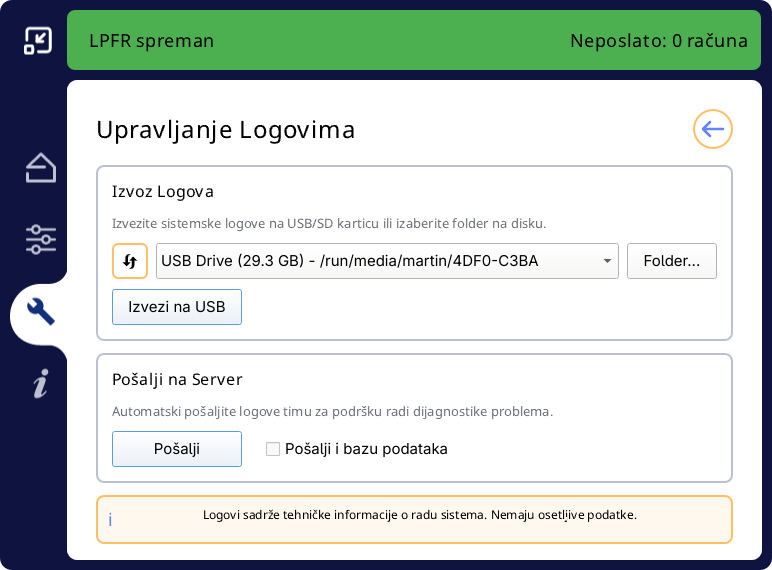The image size is (772, 570).
Task: Refresh the drive list with the arrows icon
Action: [130, 261]
